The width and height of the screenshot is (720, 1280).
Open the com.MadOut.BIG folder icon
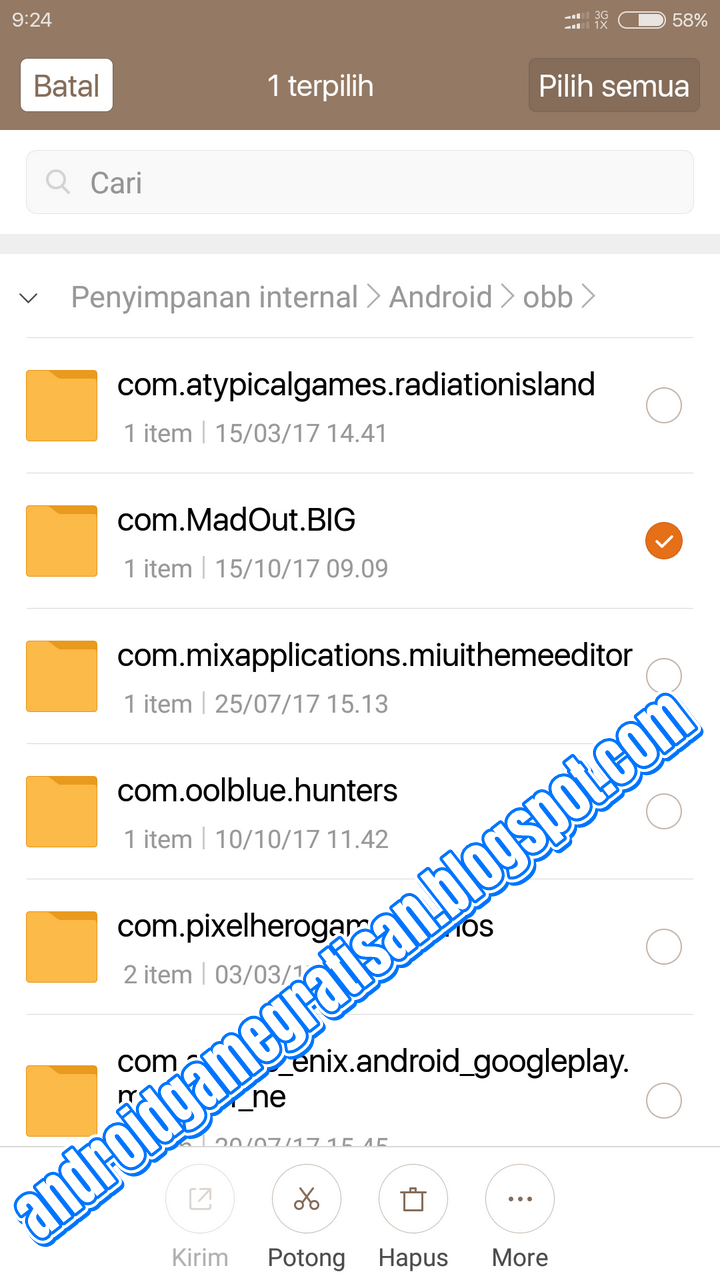pyautogui.click(x=61, y=541)
